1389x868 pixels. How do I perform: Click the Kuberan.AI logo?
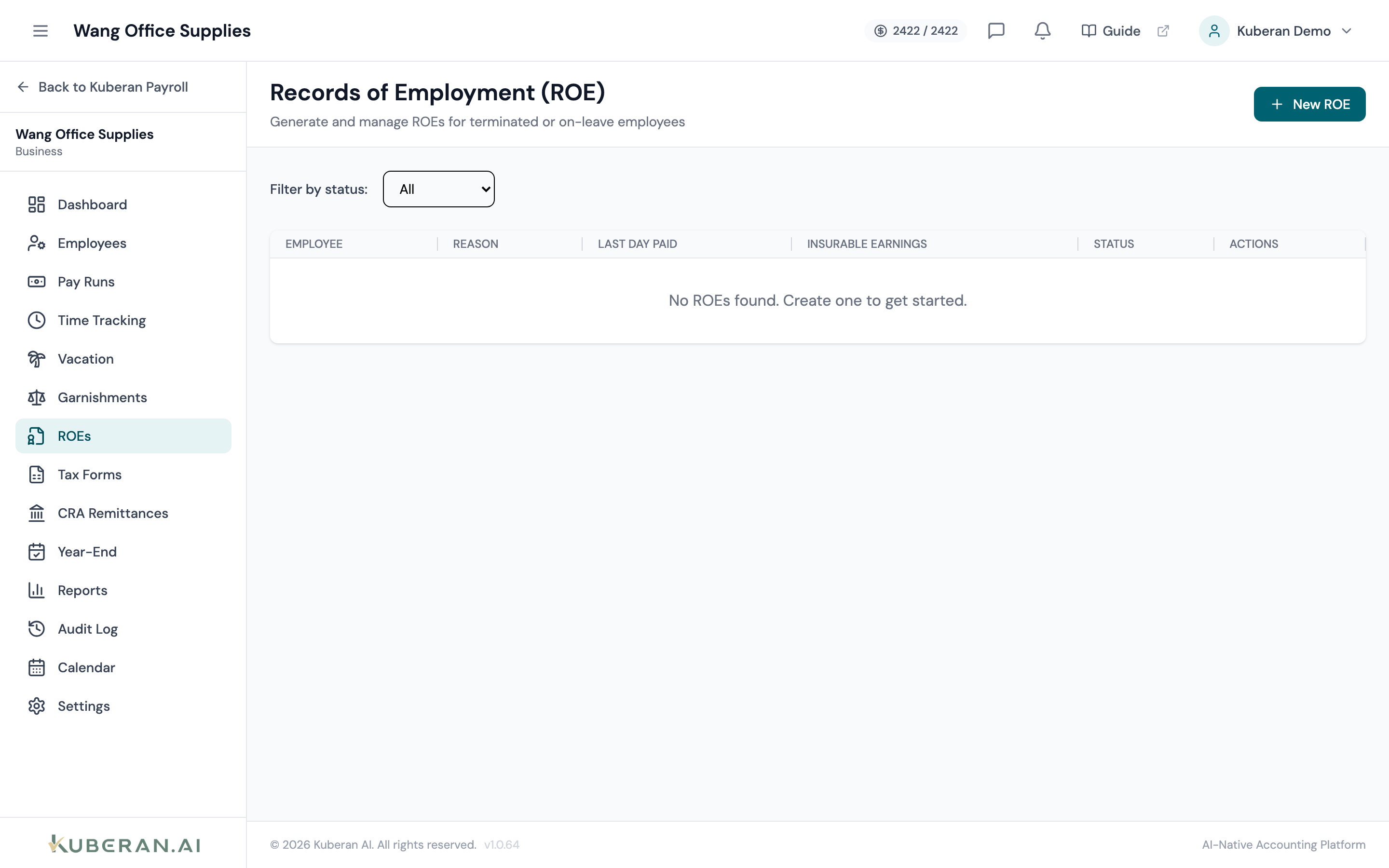[124, 844]
